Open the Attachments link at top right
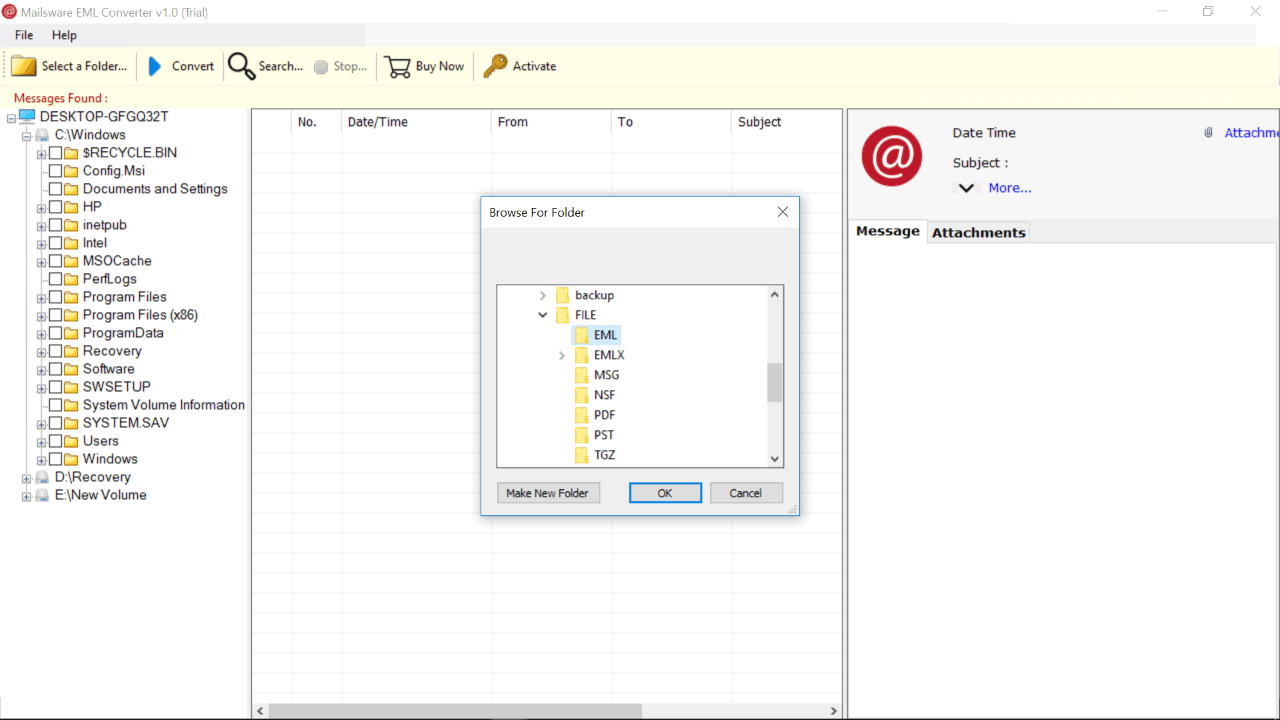This screenshot has height=720, width=1280. tap(1252, 133)
